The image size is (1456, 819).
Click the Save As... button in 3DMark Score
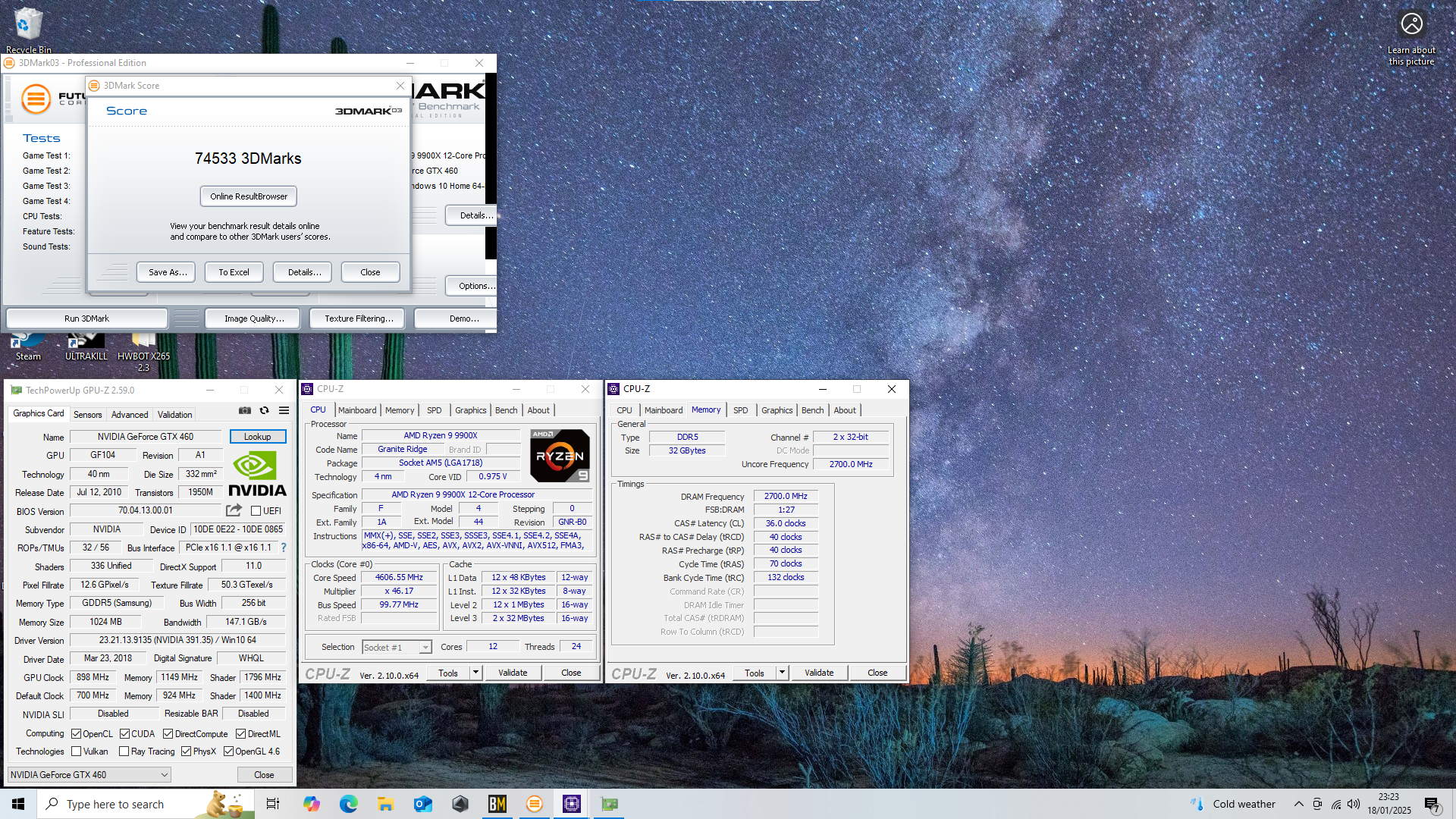[x=167, y=272]
